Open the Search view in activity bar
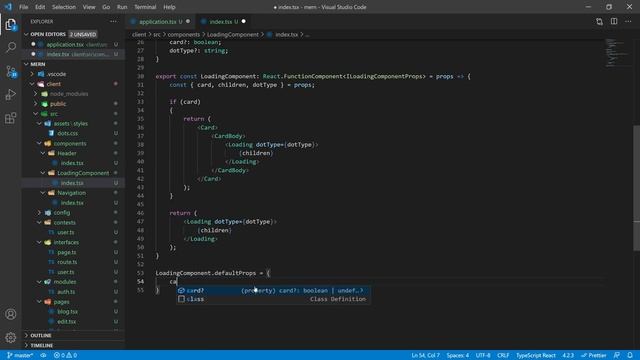The height and width of the screenshot is (360, 640). click(11, 47)
